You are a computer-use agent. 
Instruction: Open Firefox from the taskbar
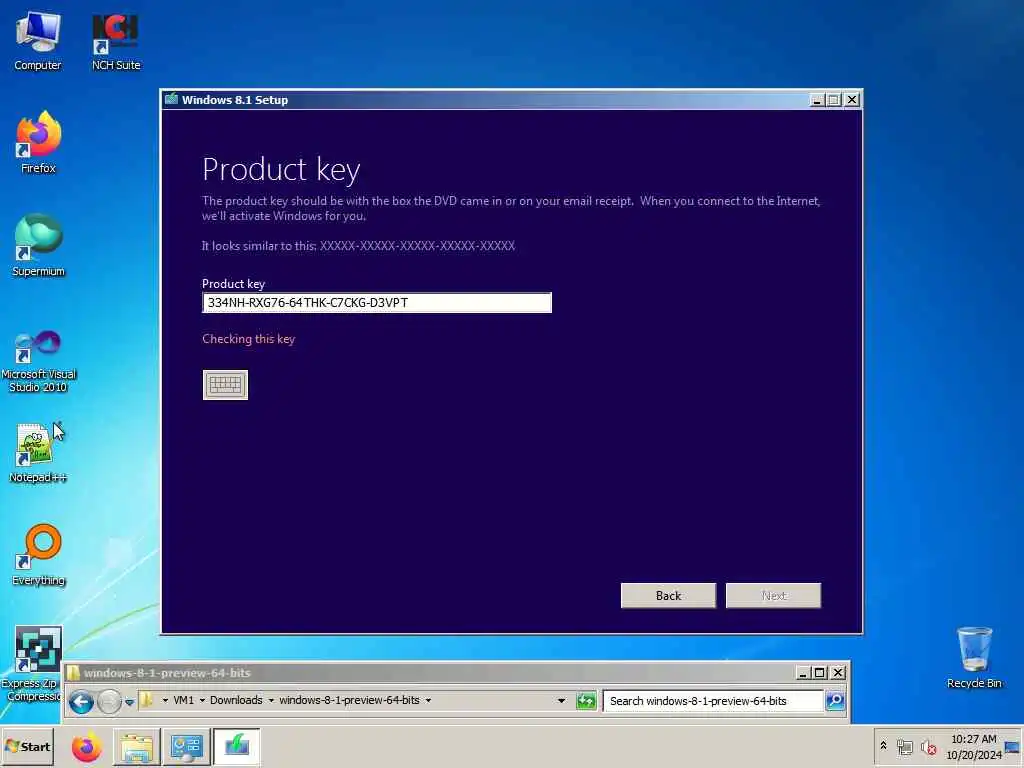click(87, 747)
